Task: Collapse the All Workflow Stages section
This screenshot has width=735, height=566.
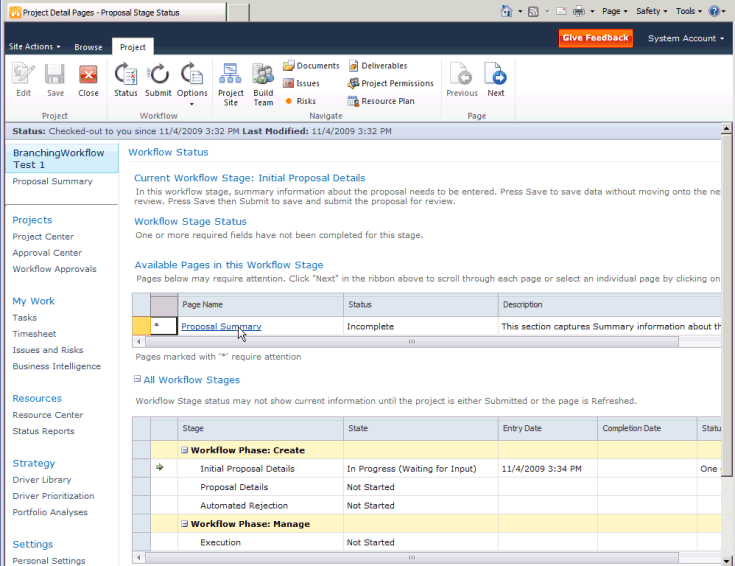Action: pyautogui.click(x=137, y=378)
